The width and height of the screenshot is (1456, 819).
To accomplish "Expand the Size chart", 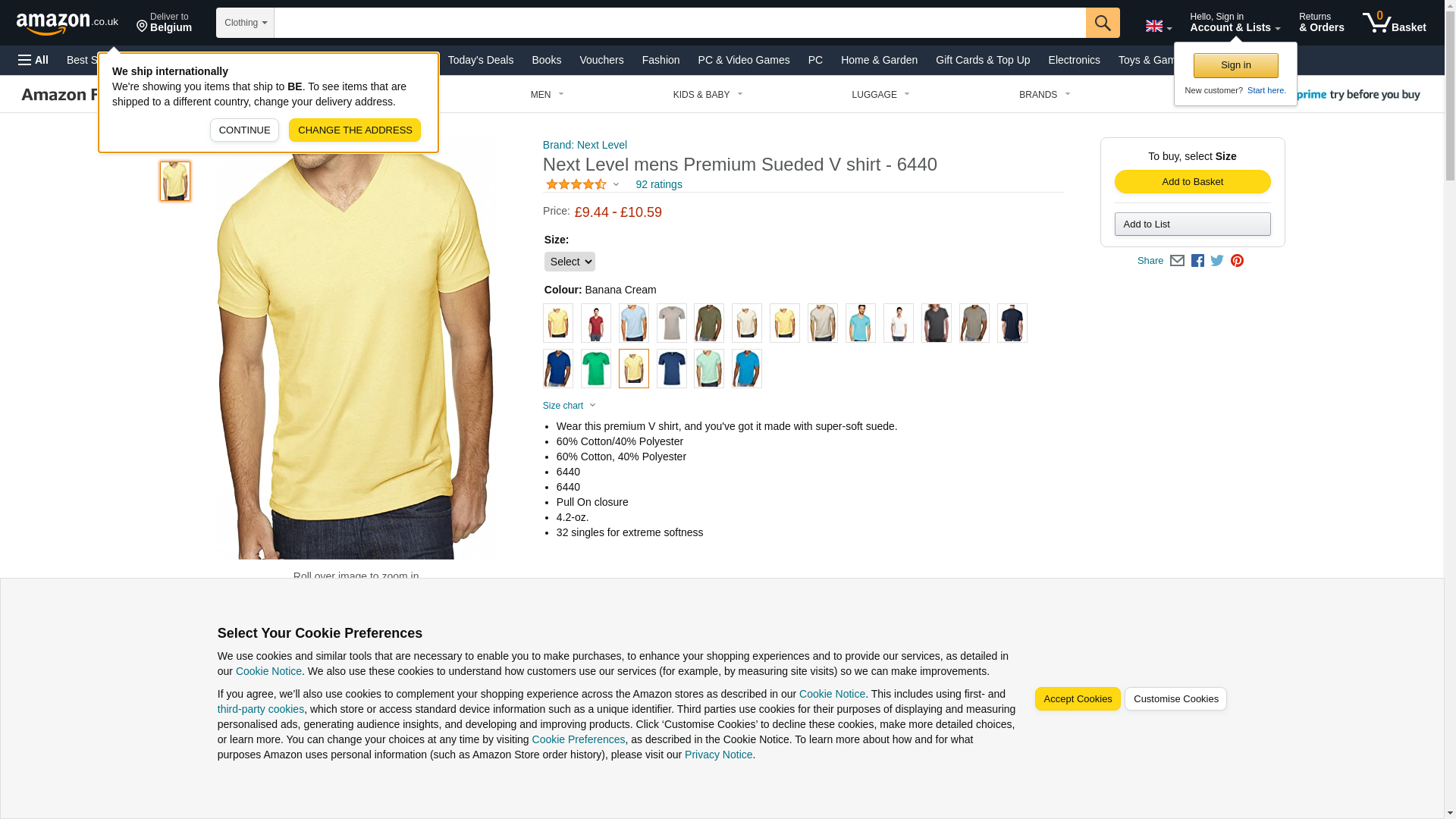I will tap(570, 406).
